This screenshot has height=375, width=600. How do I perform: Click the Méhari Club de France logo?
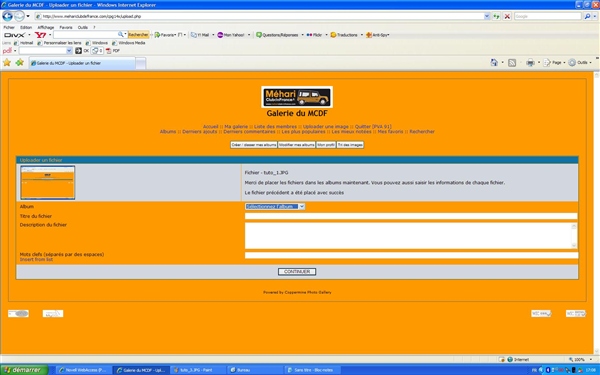point(297,97)
